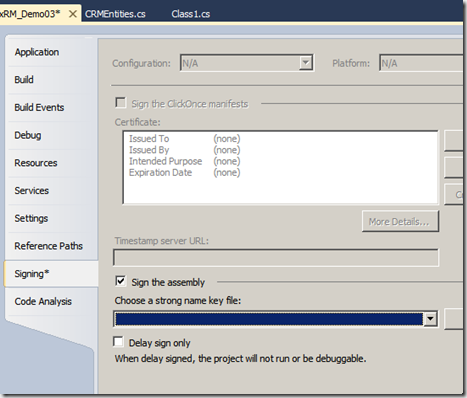
Task: Click the More Details... button
Action: click(400, 221)
